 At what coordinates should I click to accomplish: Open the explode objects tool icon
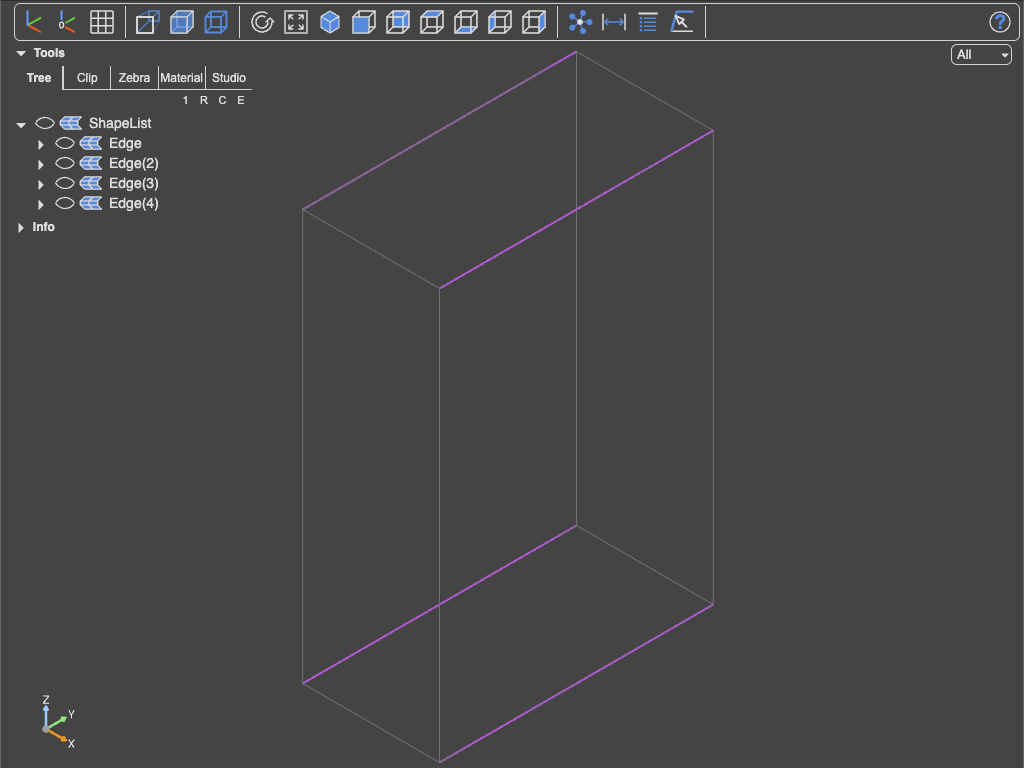pyautogui.click(x=580, y=22)
